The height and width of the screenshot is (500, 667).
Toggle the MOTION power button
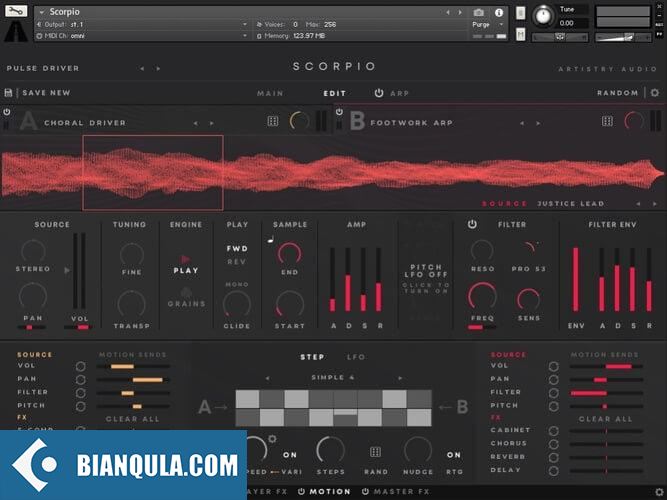click(301, 491)
